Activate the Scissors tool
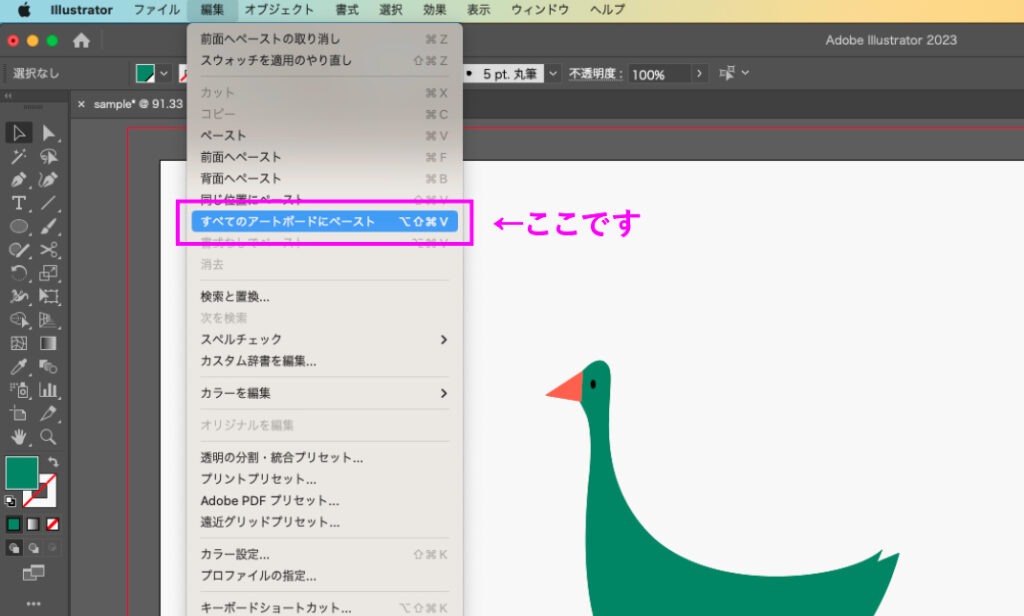1024x616 pixels. pos(48,249)
